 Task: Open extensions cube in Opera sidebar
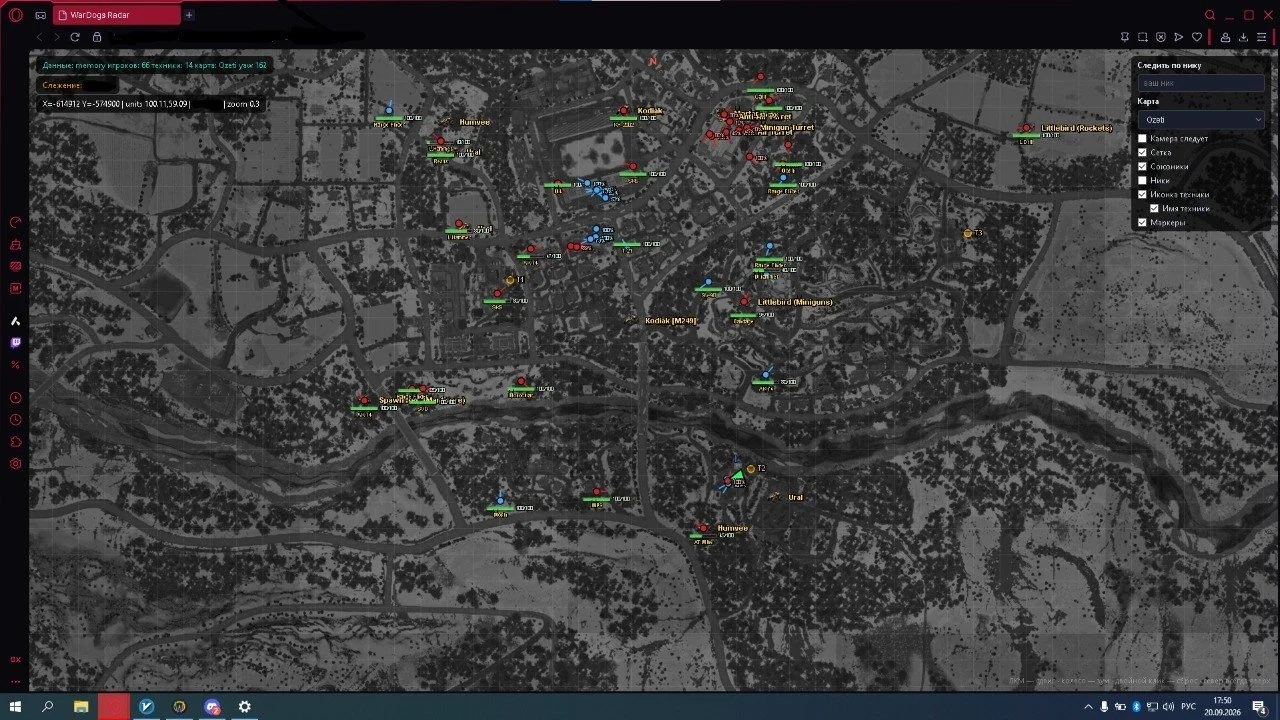15,442
